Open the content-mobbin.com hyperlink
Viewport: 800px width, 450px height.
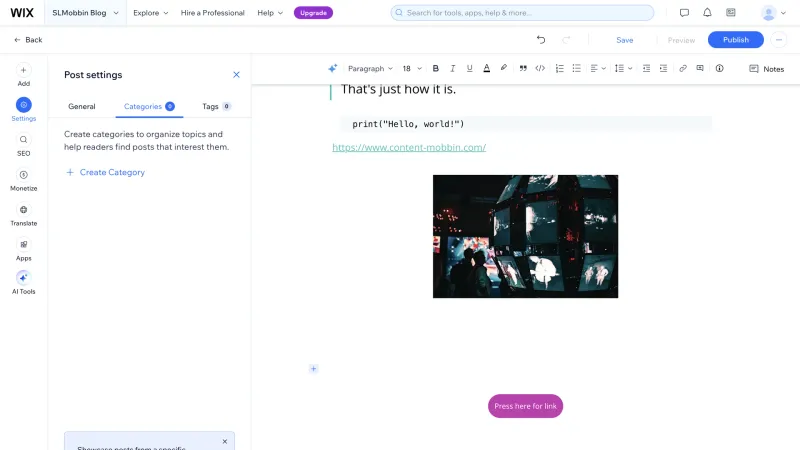409,147
